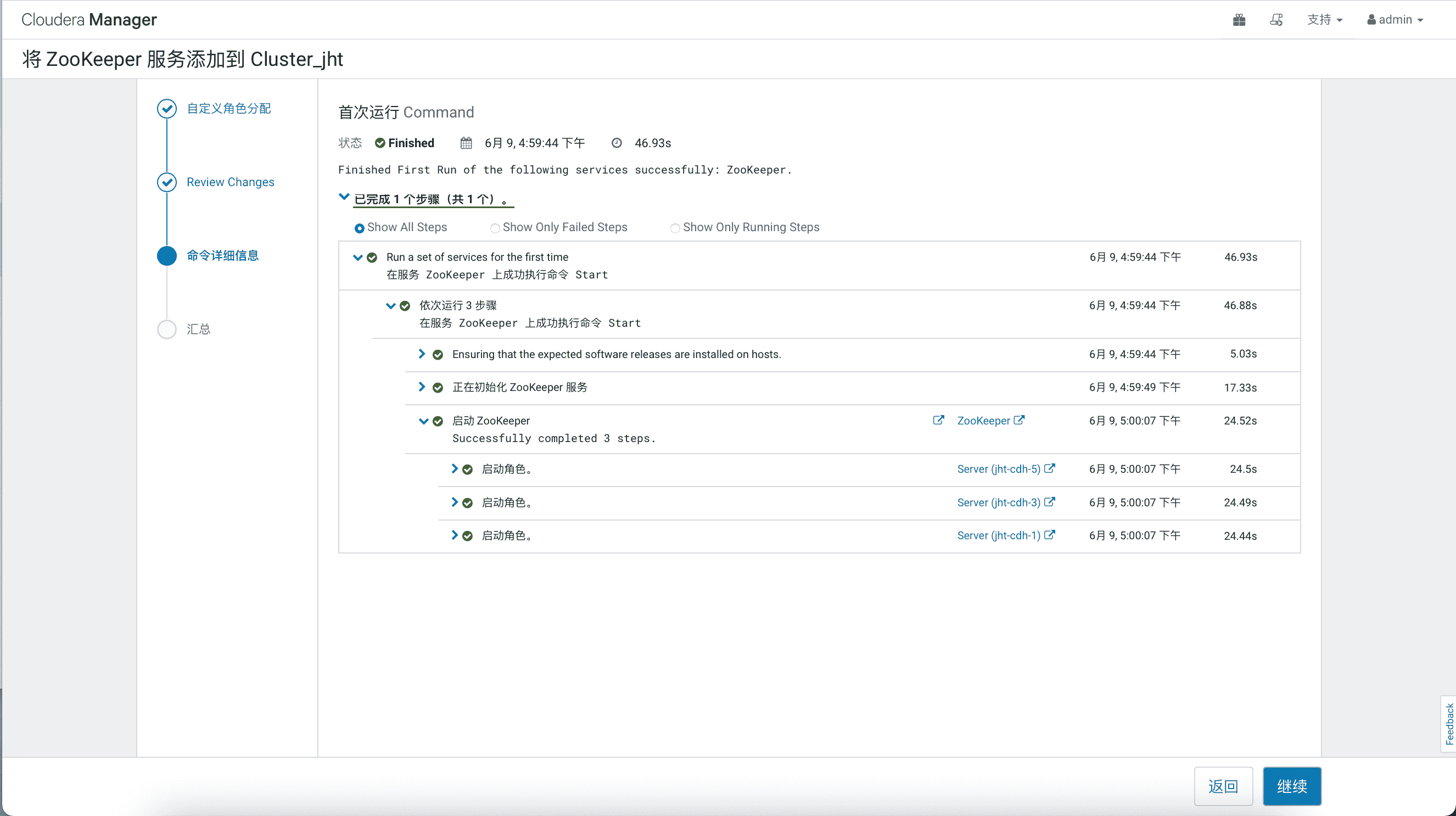The width and height of the screenshot is (1456, 816).
Task: Select the 命令详细信息 wizard step
Action: (x=223, y=255)
